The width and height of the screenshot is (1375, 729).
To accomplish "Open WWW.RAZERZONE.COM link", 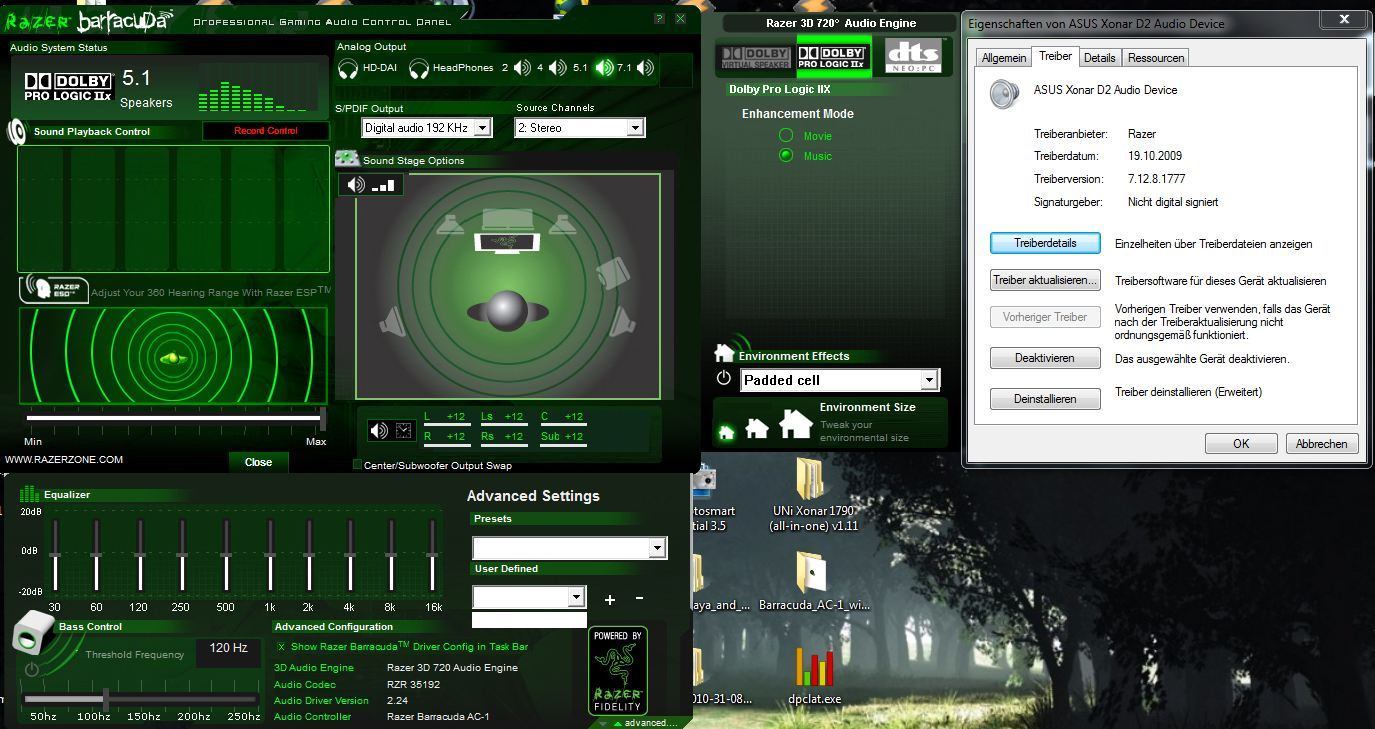I will click(64, 460).
